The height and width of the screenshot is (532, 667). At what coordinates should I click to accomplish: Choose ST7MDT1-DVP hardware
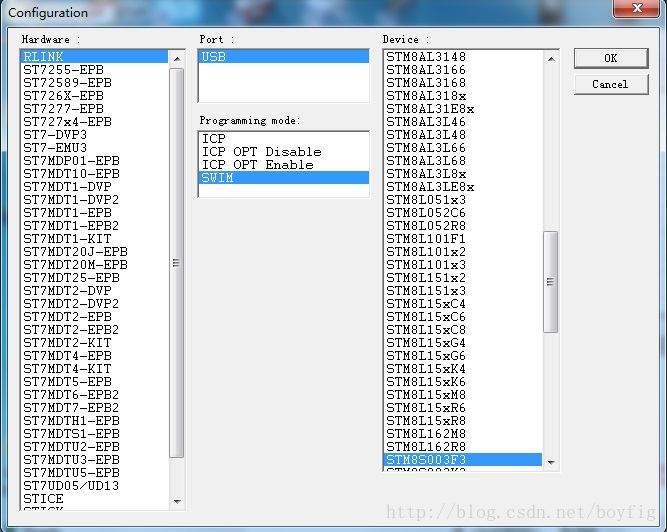coord(94,187)
